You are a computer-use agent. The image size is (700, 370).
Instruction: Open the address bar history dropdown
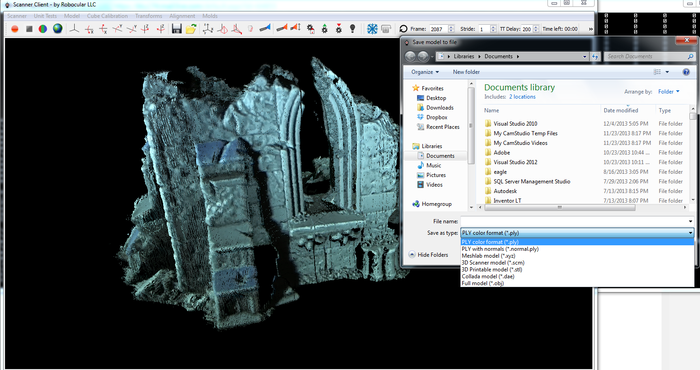tap(585, 57)
